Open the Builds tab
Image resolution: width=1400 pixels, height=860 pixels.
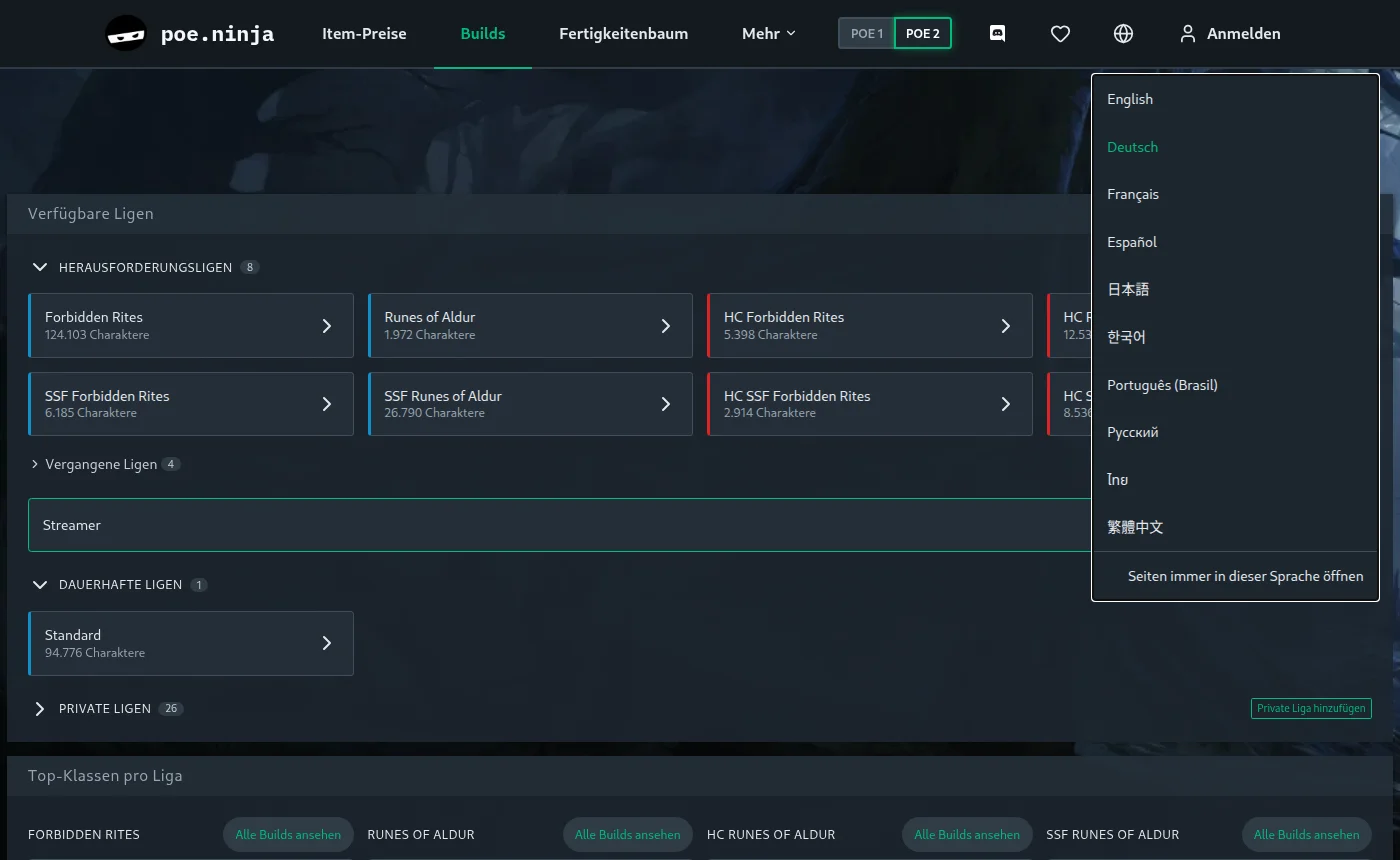[483, 34]
